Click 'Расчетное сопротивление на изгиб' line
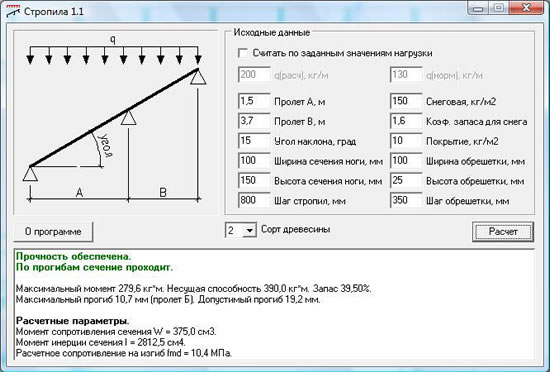Image resolution: width=550 pixels, height=372 pixels. [124, 353]
